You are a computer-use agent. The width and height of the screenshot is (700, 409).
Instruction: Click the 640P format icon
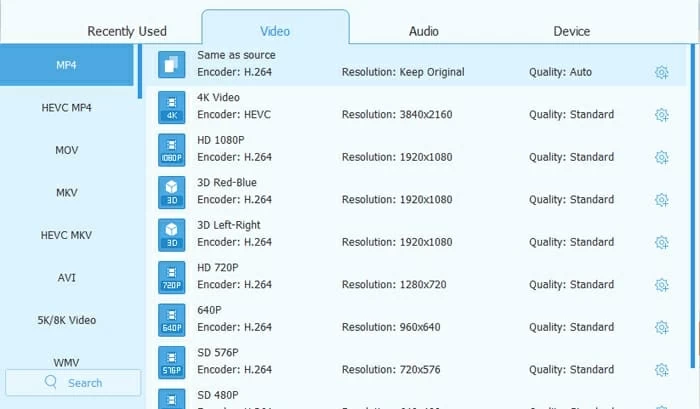tap(173, 319)
